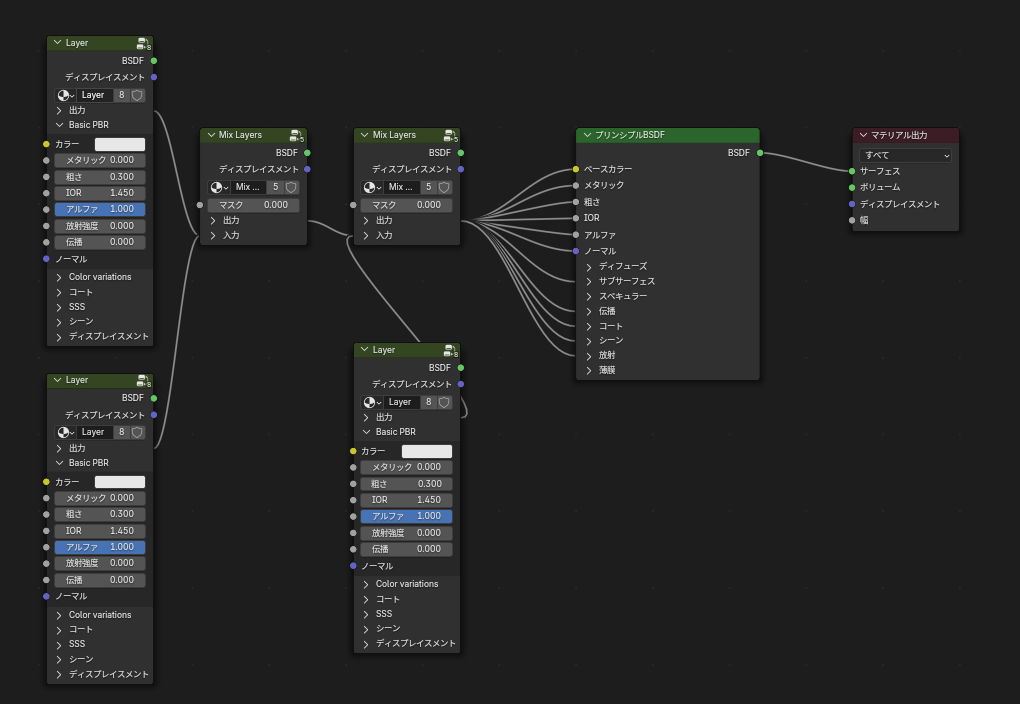Collapse the Material Output node with header arrow
The image size is (1020, 704).
[864, 135]
